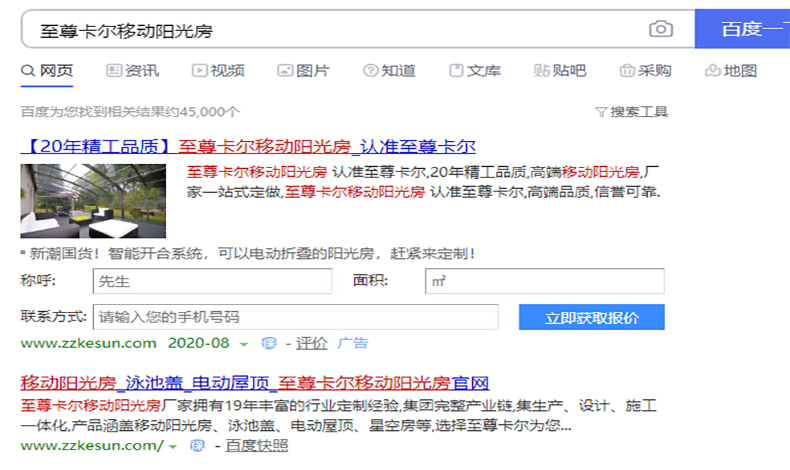
Task: Click the 视频 play icon
Action: pos(200,71)
